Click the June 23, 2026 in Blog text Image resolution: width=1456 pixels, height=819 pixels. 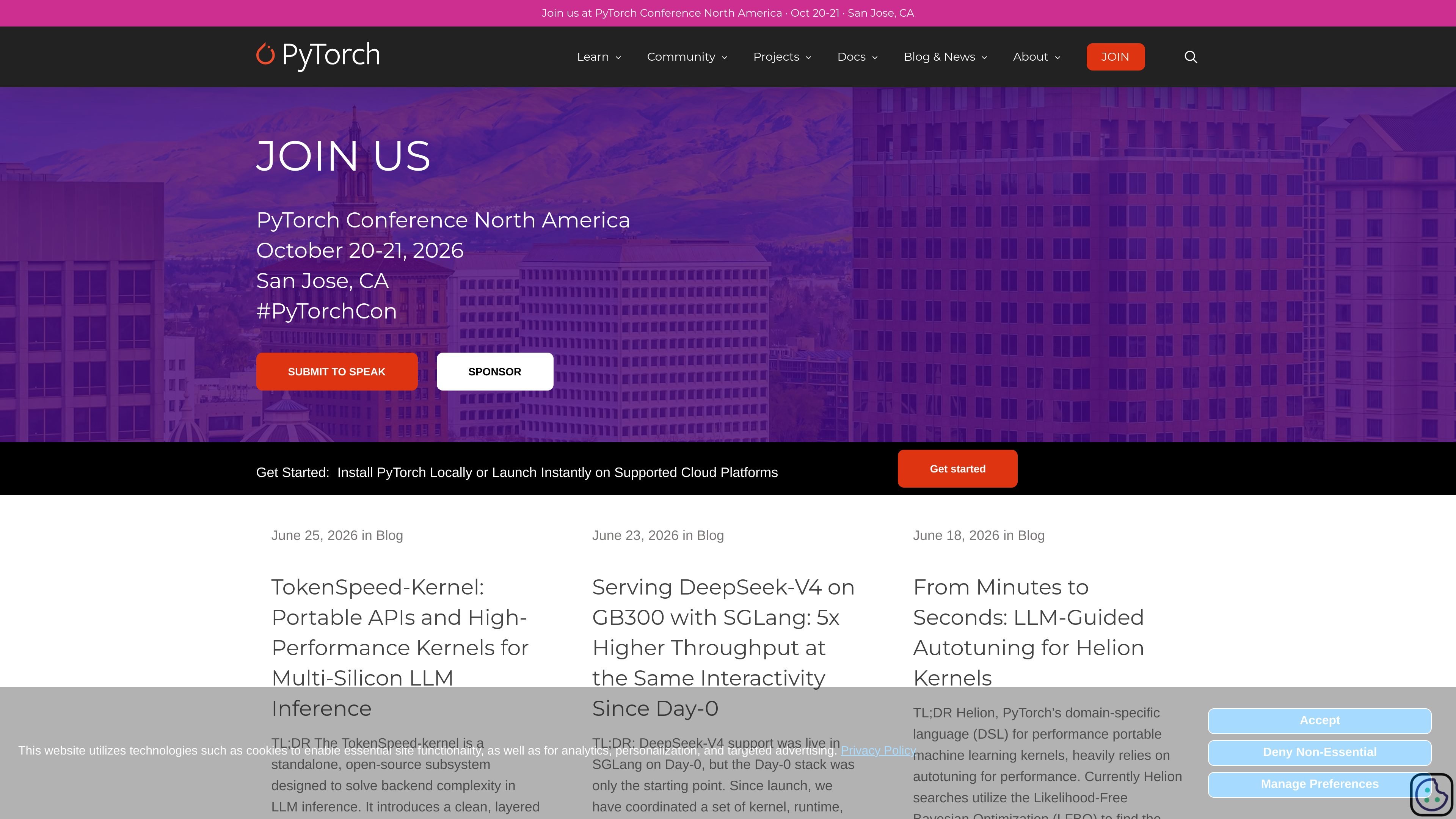click(x=658, y=535)
